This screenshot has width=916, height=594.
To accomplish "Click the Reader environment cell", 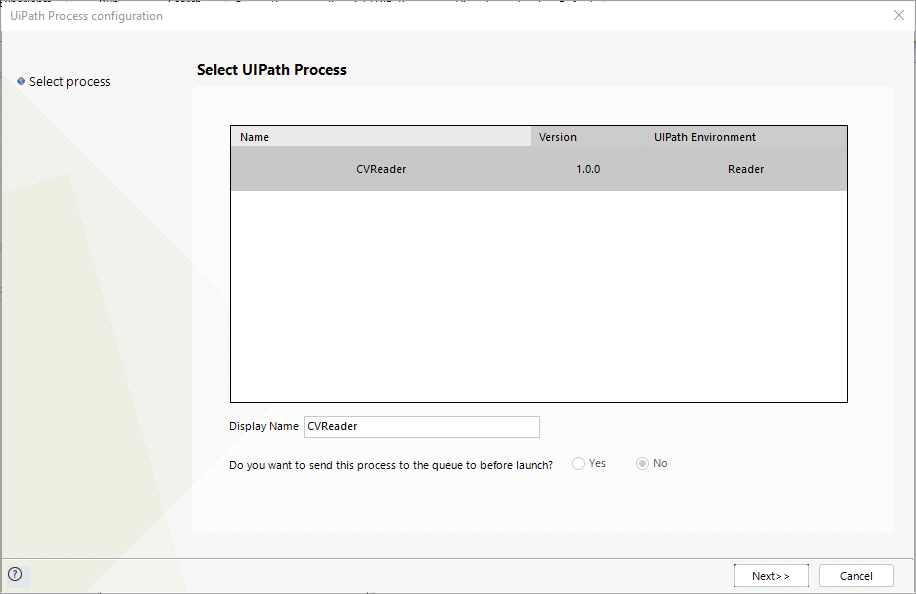I will pyautogui.click(x=746, y=169).
